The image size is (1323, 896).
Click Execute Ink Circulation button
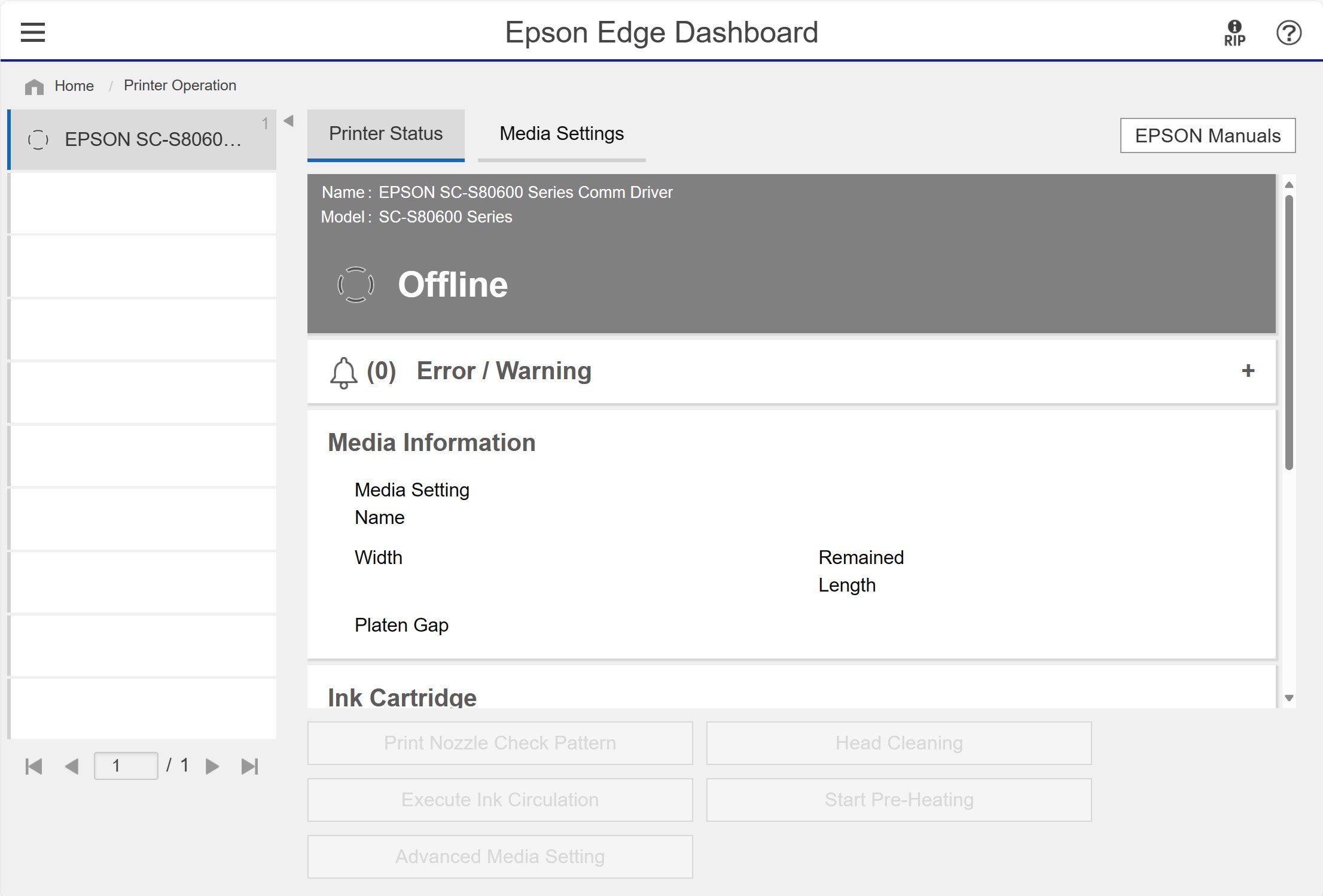coord(500,800)
